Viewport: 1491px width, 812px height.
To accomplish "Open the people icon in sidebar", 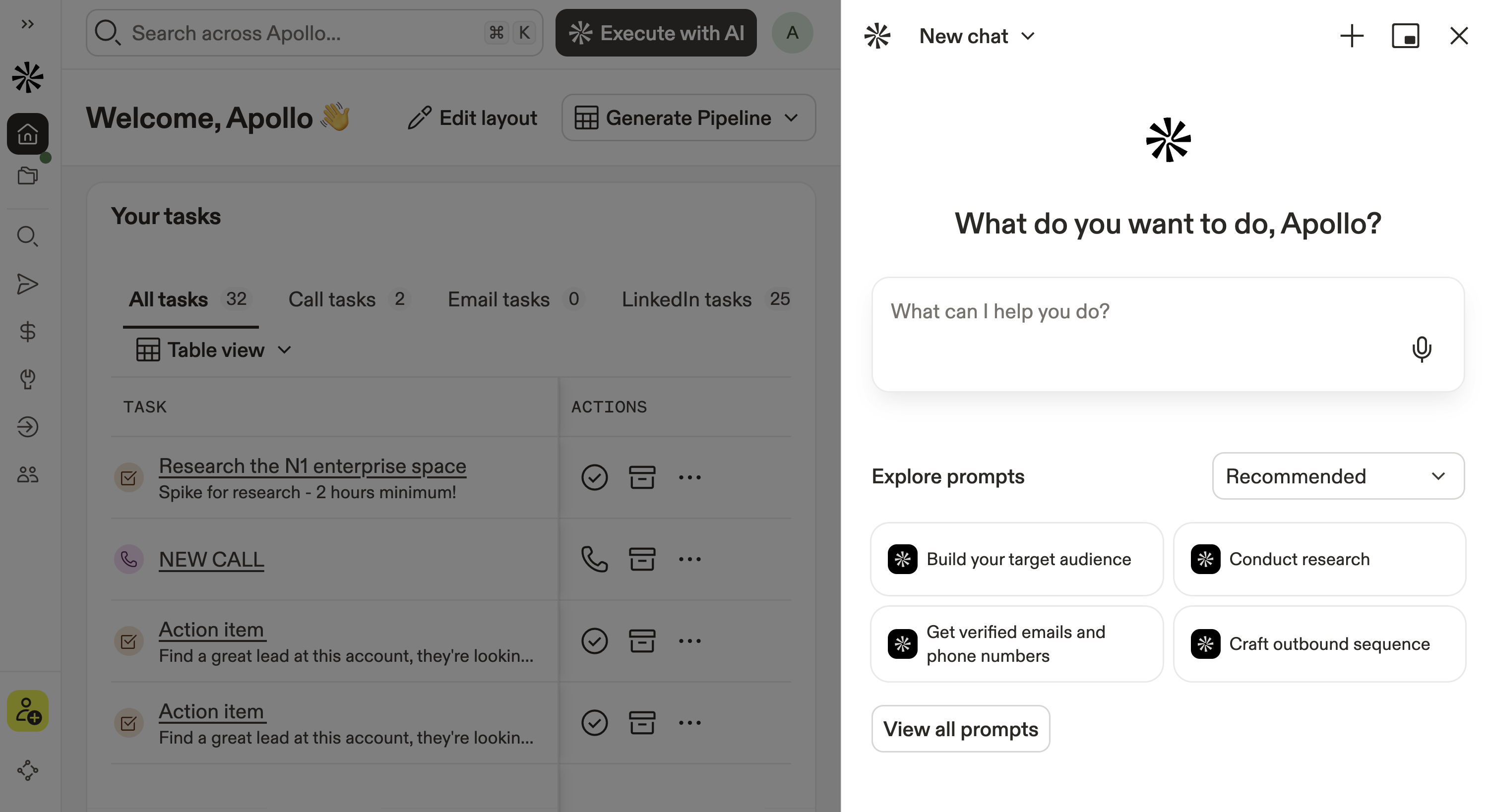I will pyautogui.click(x=27, y=475).
